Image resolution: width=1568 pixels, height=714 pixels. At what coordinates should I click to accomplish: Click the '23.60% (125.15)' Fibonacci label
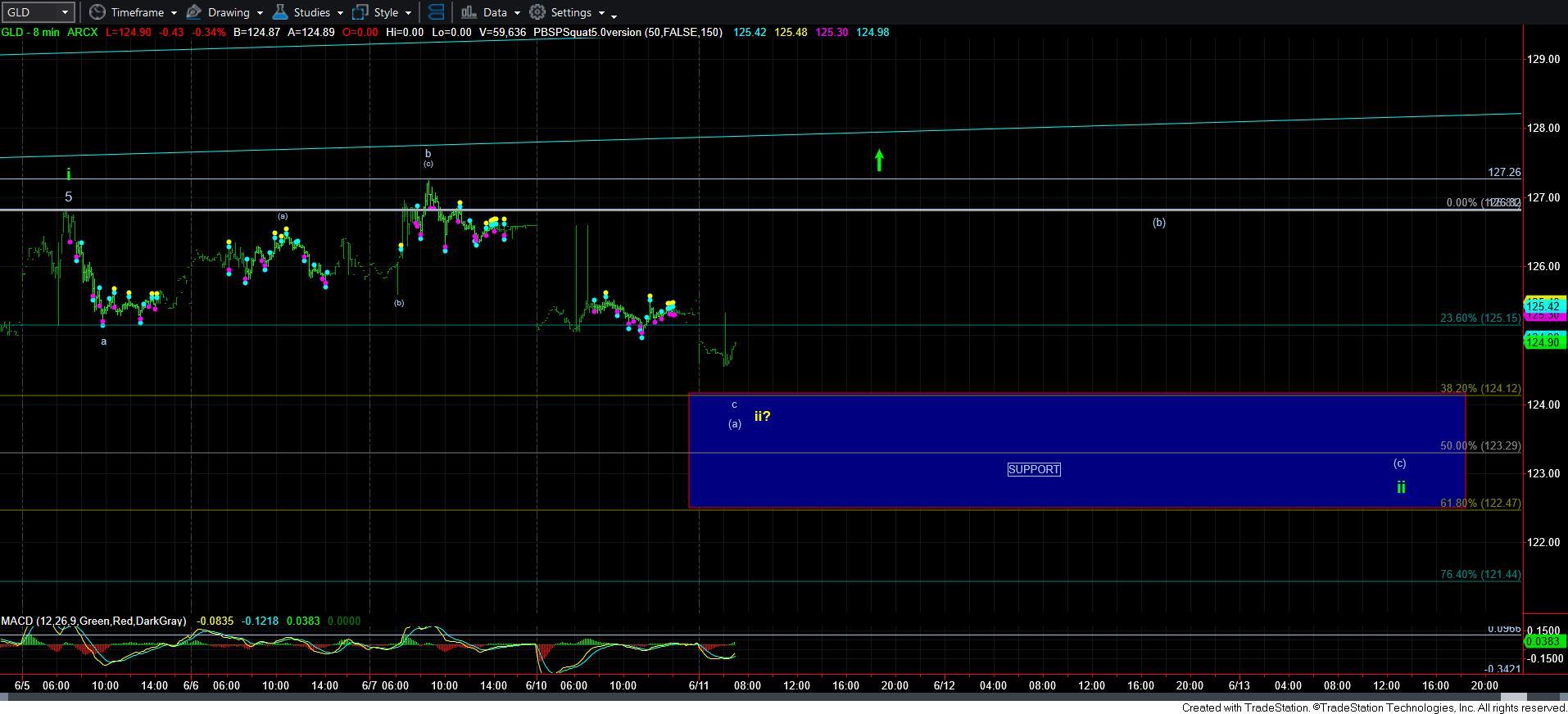[1480, 318]
